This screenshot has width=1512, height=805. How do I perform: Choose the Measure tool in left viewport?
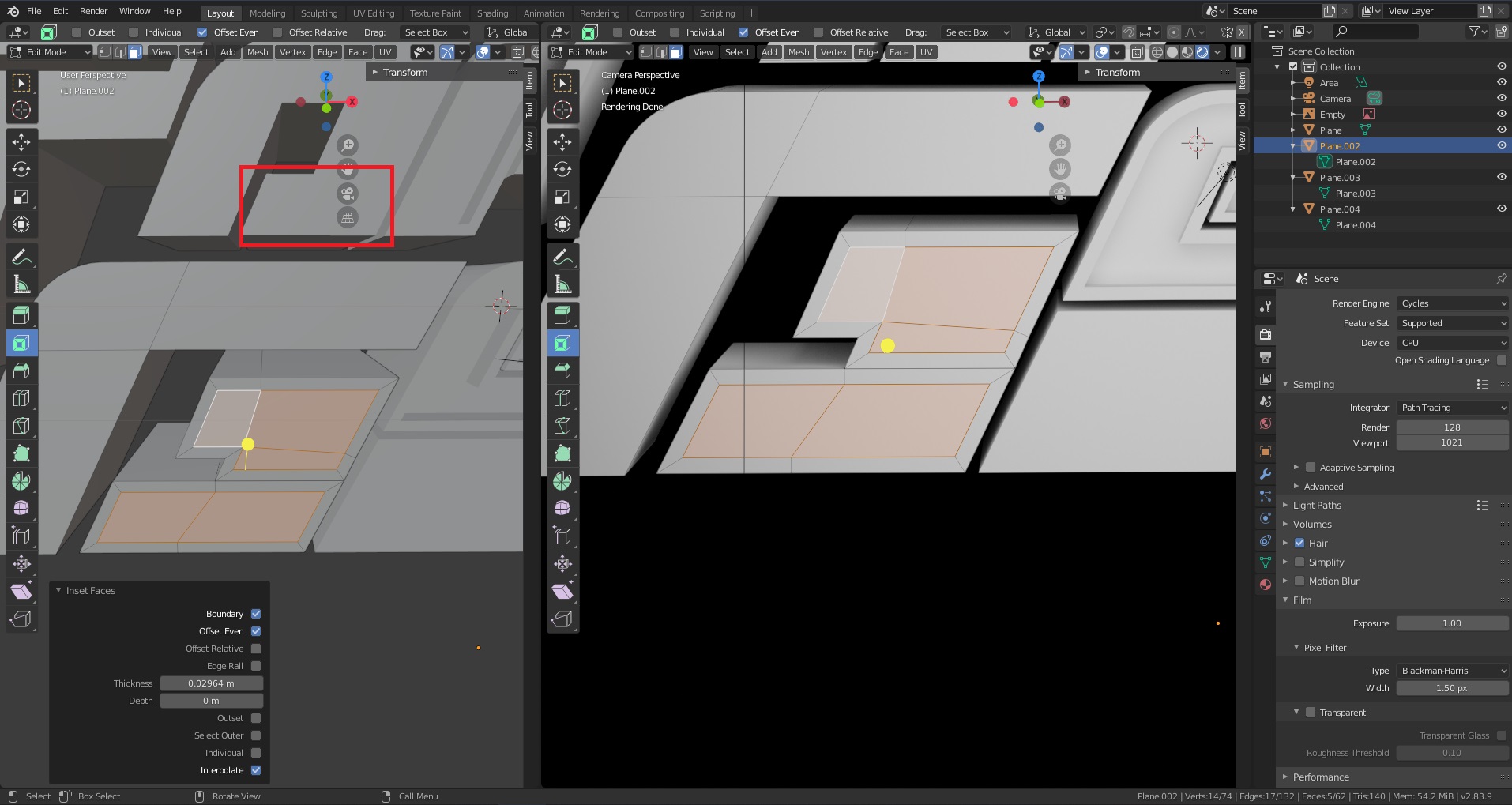pos(21,284)
